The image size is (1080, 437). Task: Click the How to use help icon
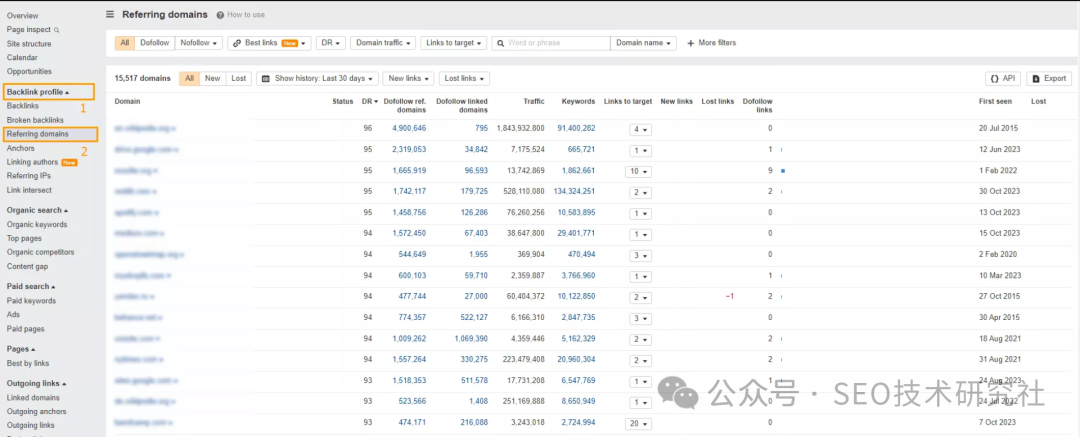pyautogui.click(x=220, y=15)
